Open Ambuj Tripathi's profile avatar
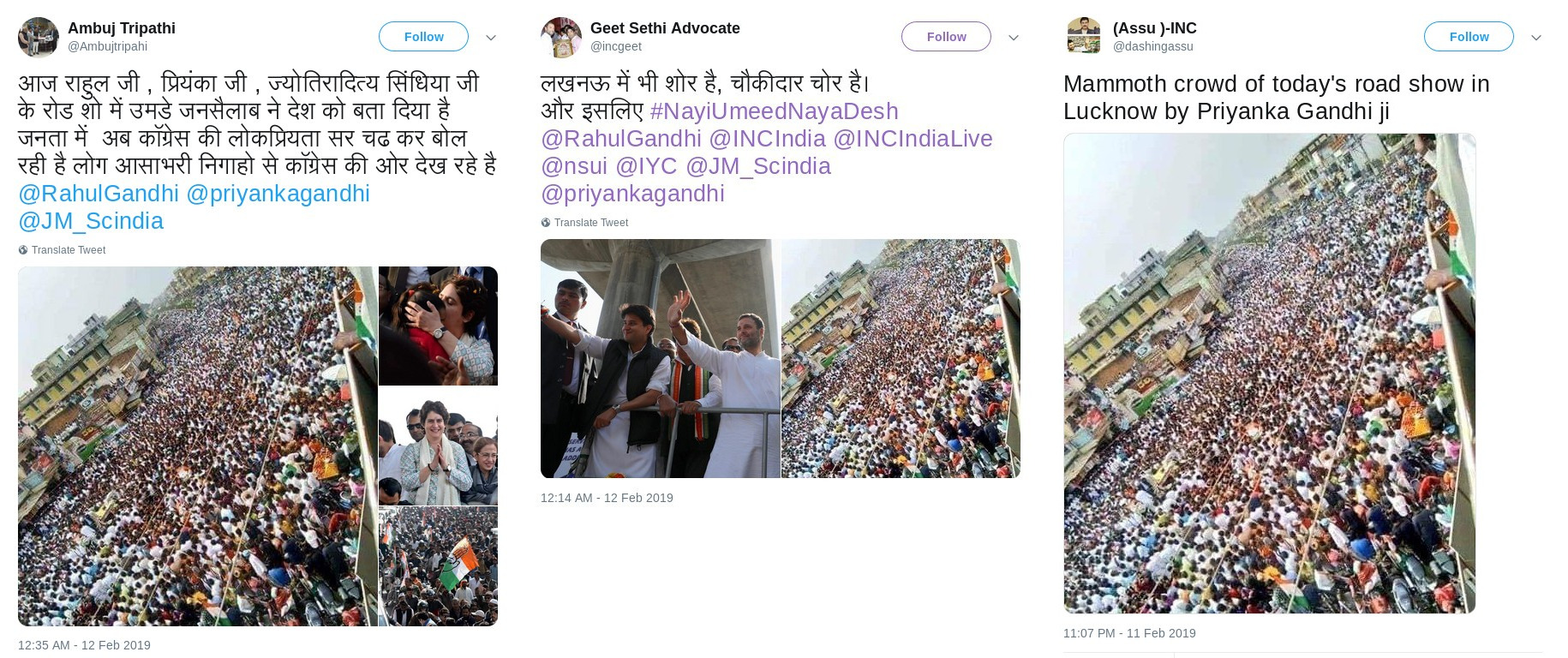This screenshot has height=658, width=1568. (39, 37)
